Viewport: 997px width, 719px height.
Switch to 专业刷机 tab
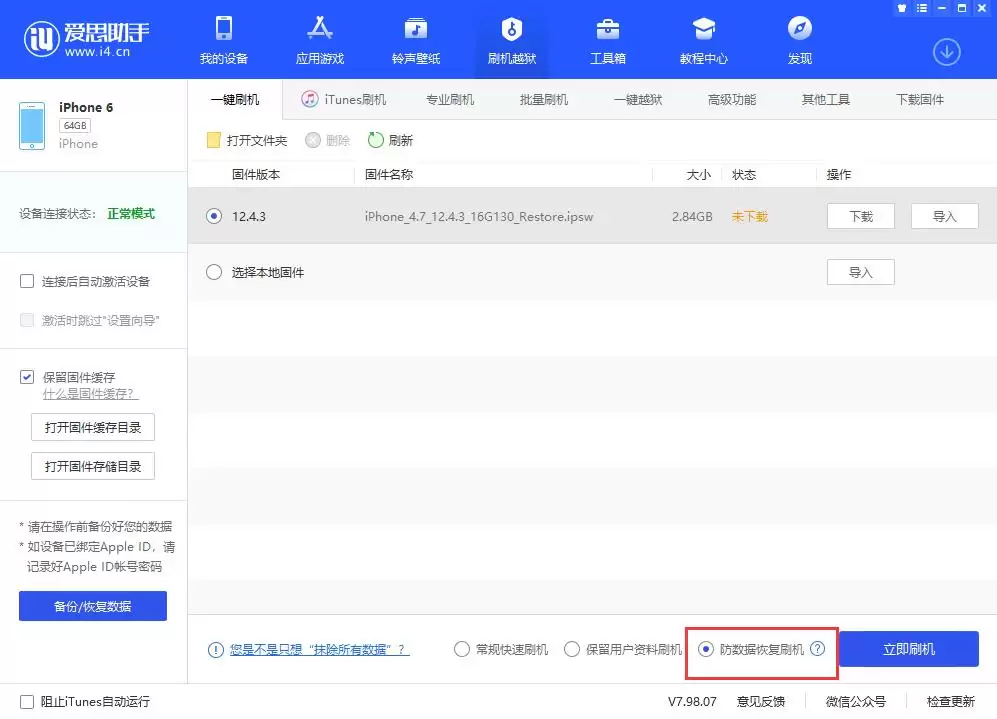(450, 100)
